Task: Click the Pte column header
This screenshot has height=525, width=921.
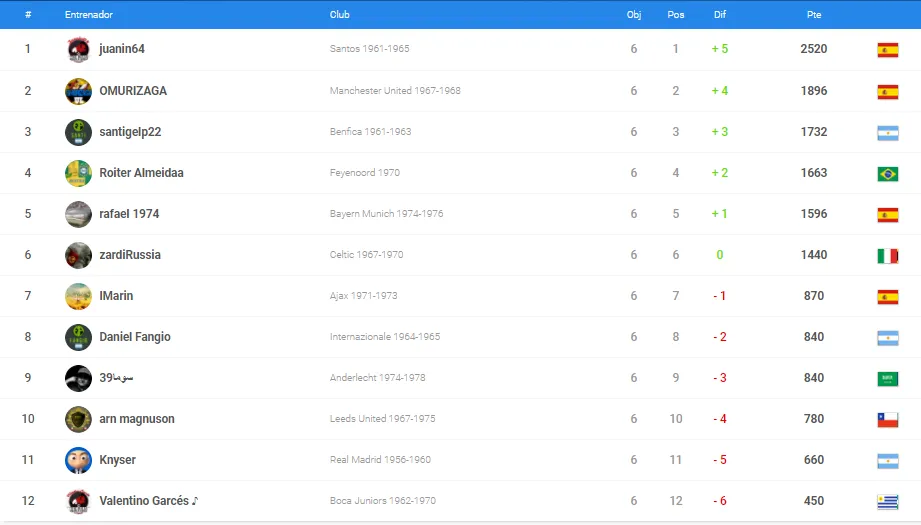Action: (x=814, y=15)
